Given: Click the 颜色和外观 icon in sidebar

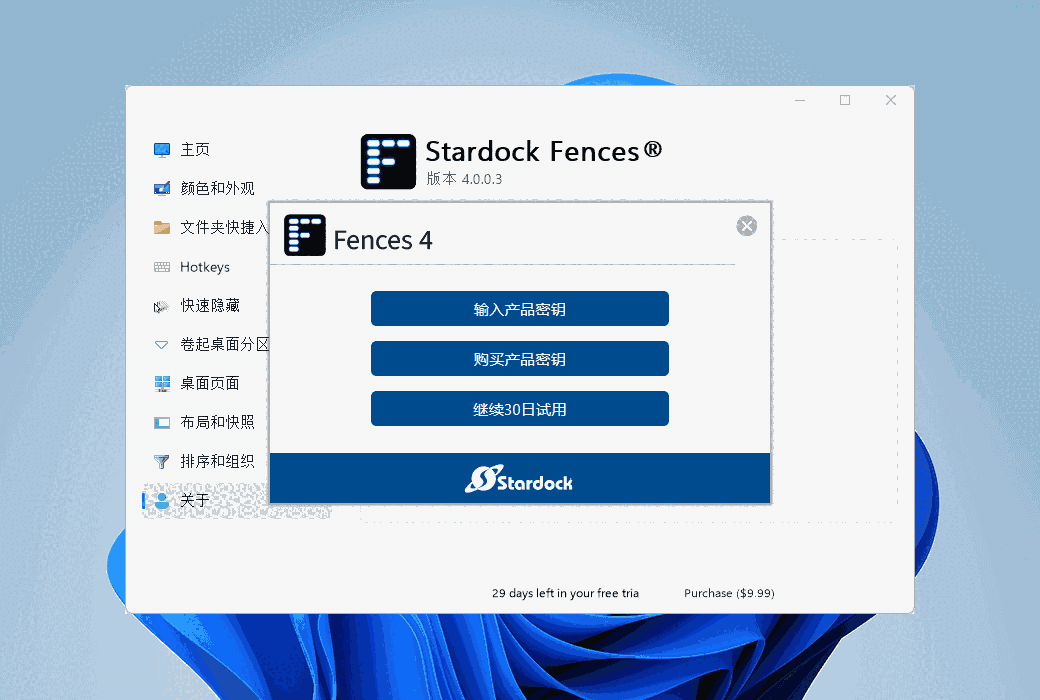Looking at the screenshot, I should coord(162,189).
